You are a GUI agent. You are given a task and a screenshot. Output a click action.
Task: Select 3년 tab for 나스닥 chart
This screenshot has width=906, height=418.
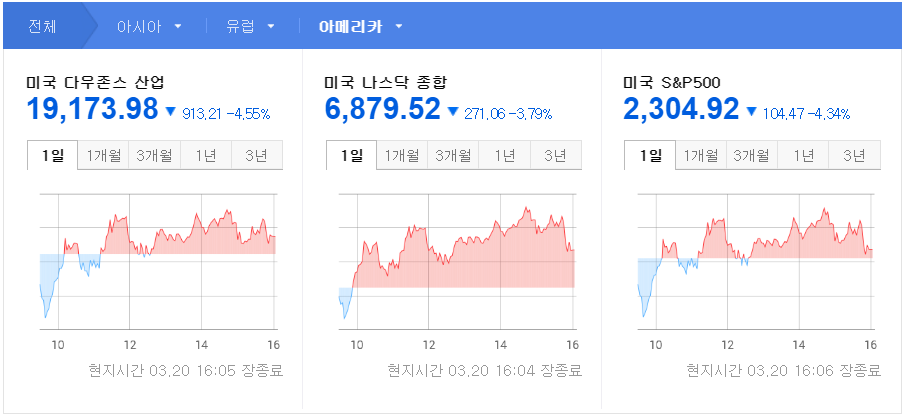point(555,155)
